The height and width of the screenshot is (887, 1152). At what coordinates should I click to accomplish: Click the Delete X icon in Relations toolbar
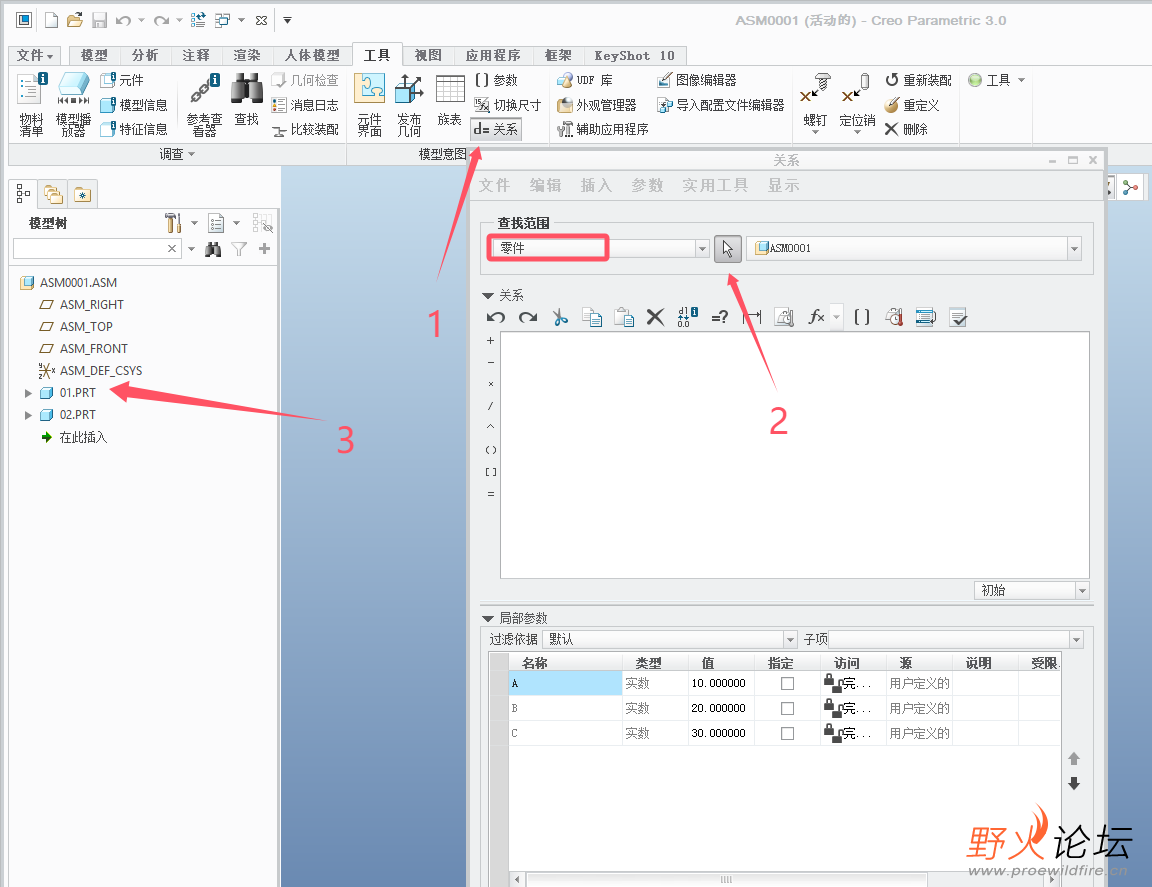point(655,317)
